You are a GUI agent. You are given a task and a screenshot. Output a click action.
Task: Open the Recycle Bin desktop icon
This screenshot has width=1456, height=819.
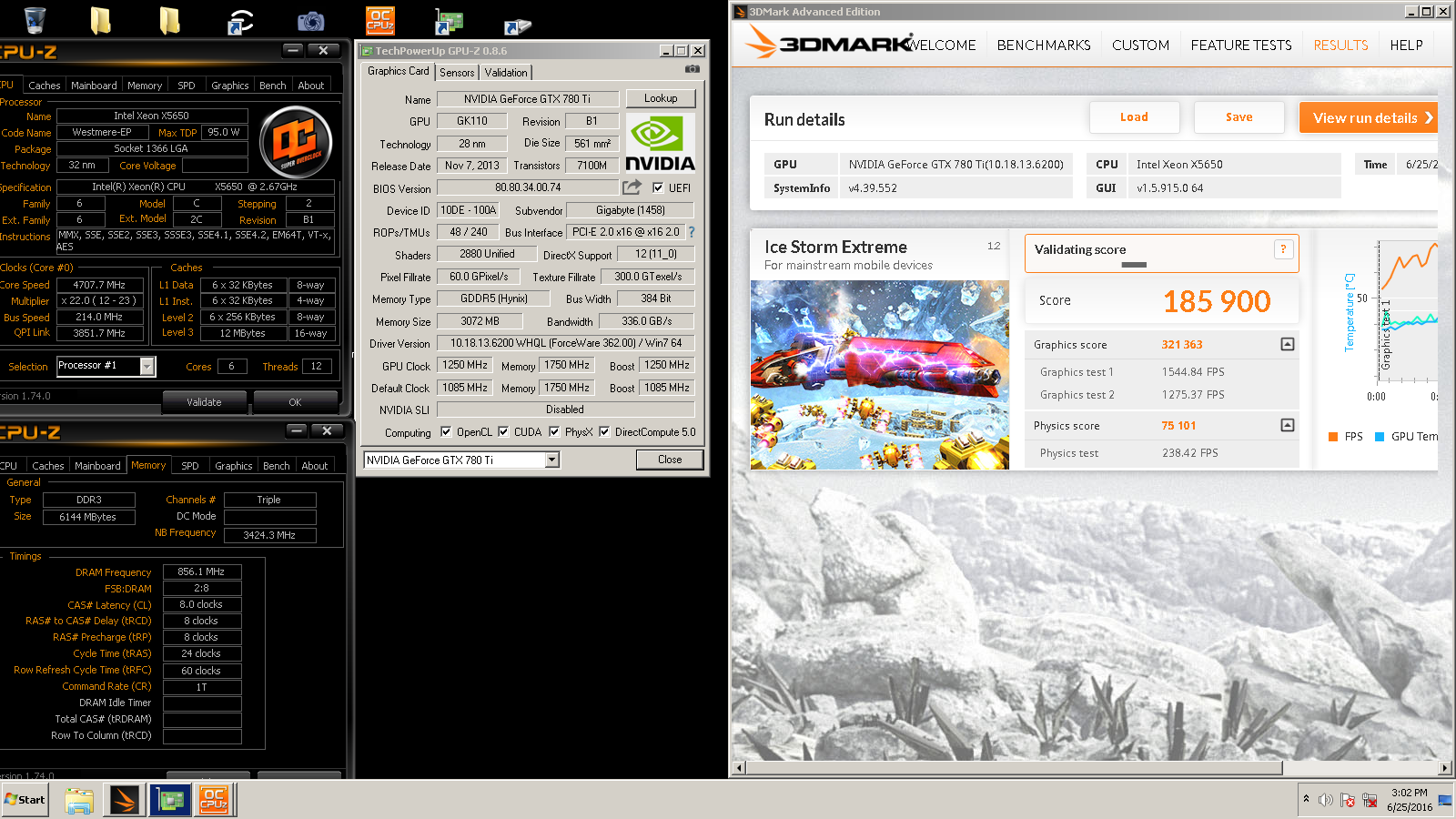[35, 20]
